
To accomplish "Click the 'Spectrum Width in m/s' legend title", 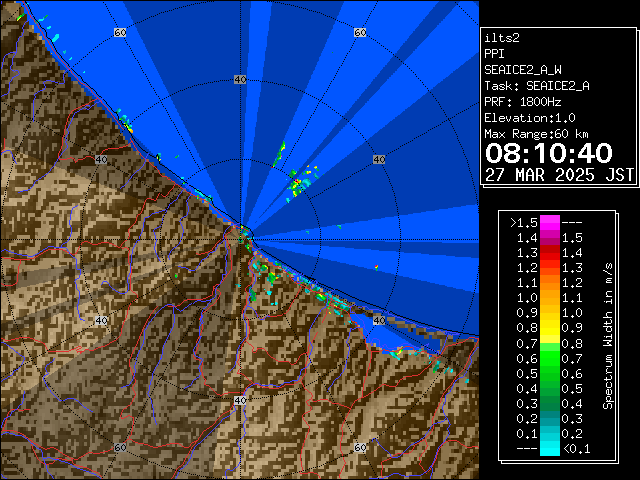I will point(608,336).
